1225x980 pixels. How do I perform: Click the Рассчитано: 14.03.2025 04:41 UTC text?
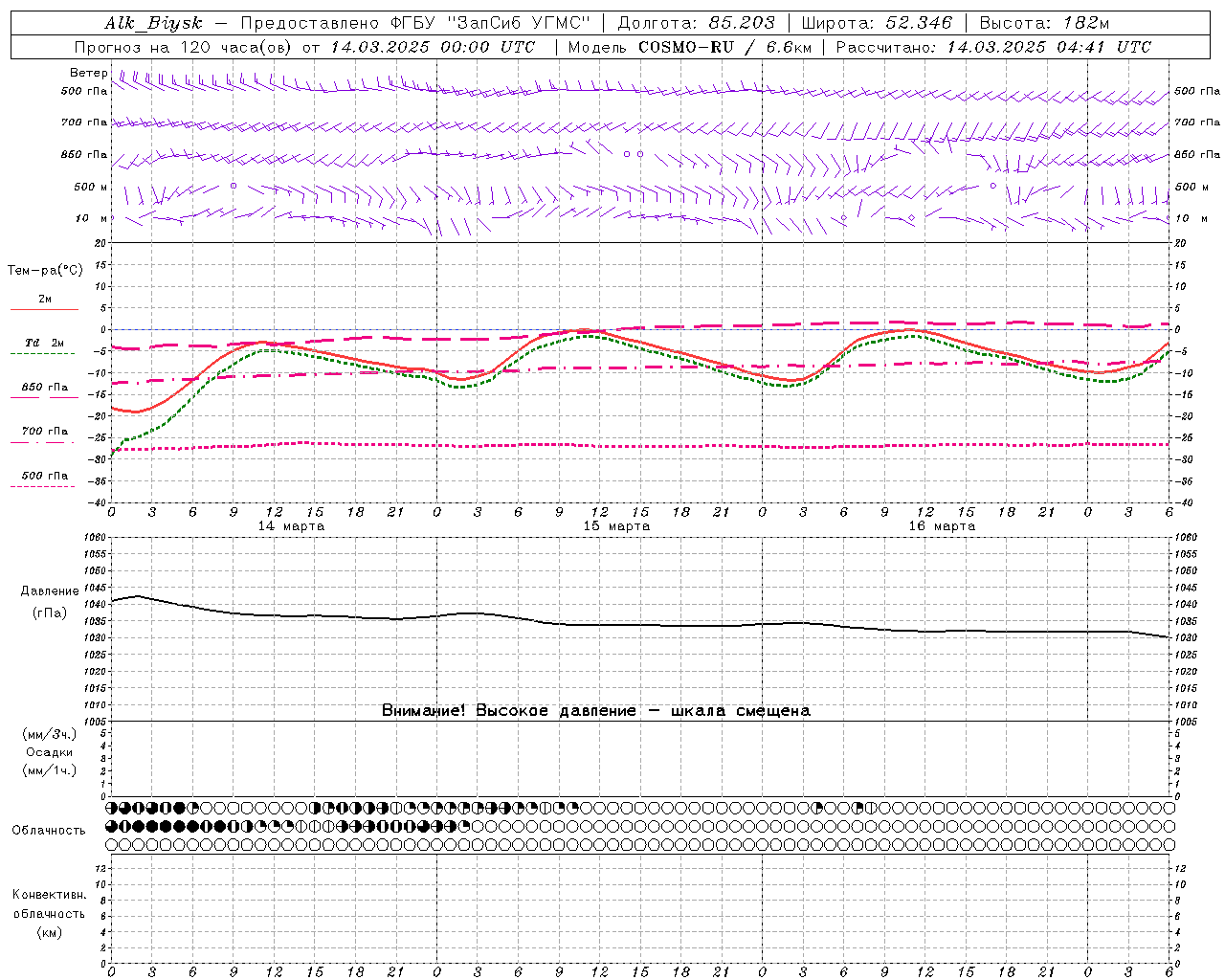click(x=993, y=47)
